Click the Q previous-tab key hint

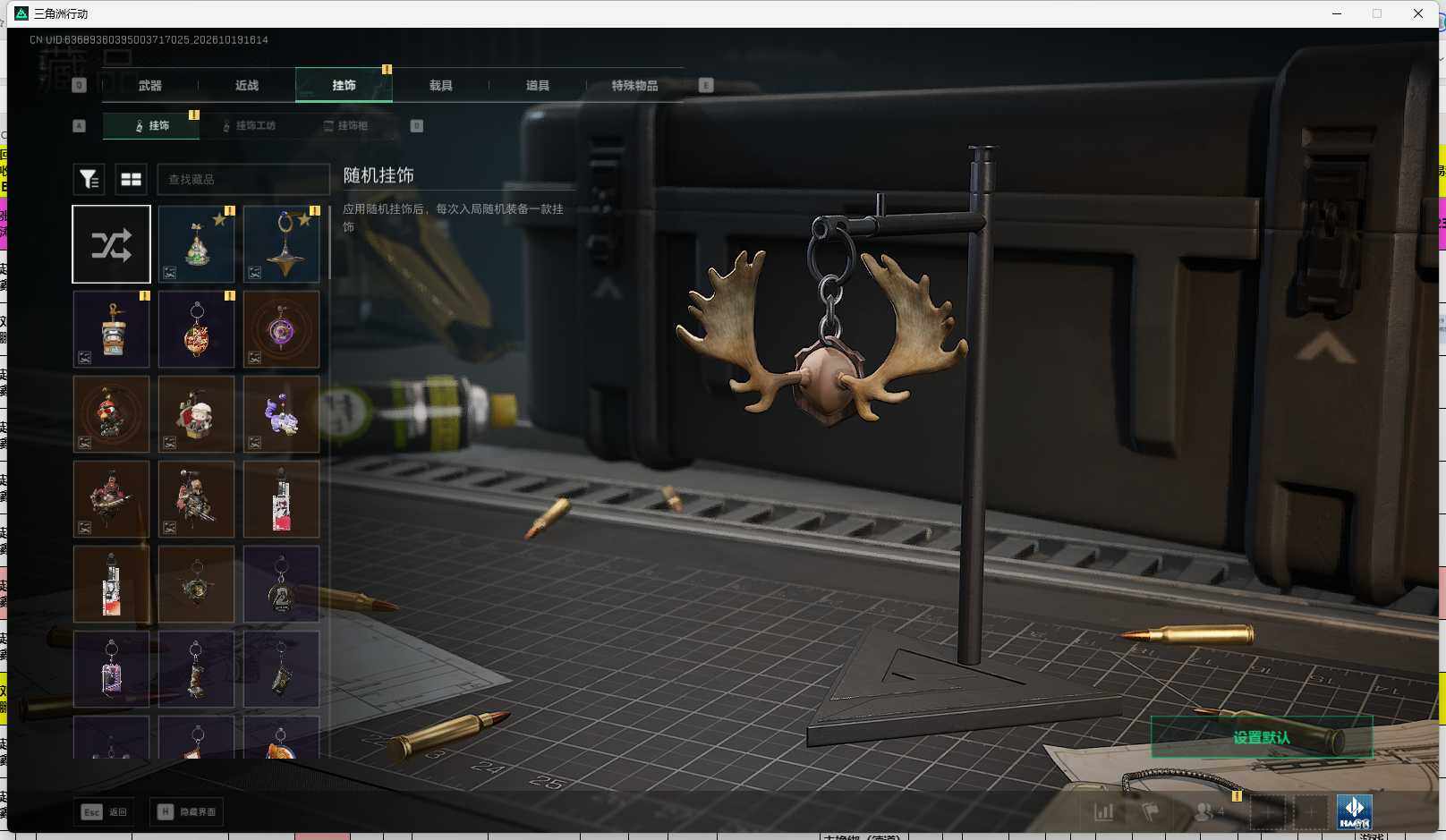click(79, 85)
